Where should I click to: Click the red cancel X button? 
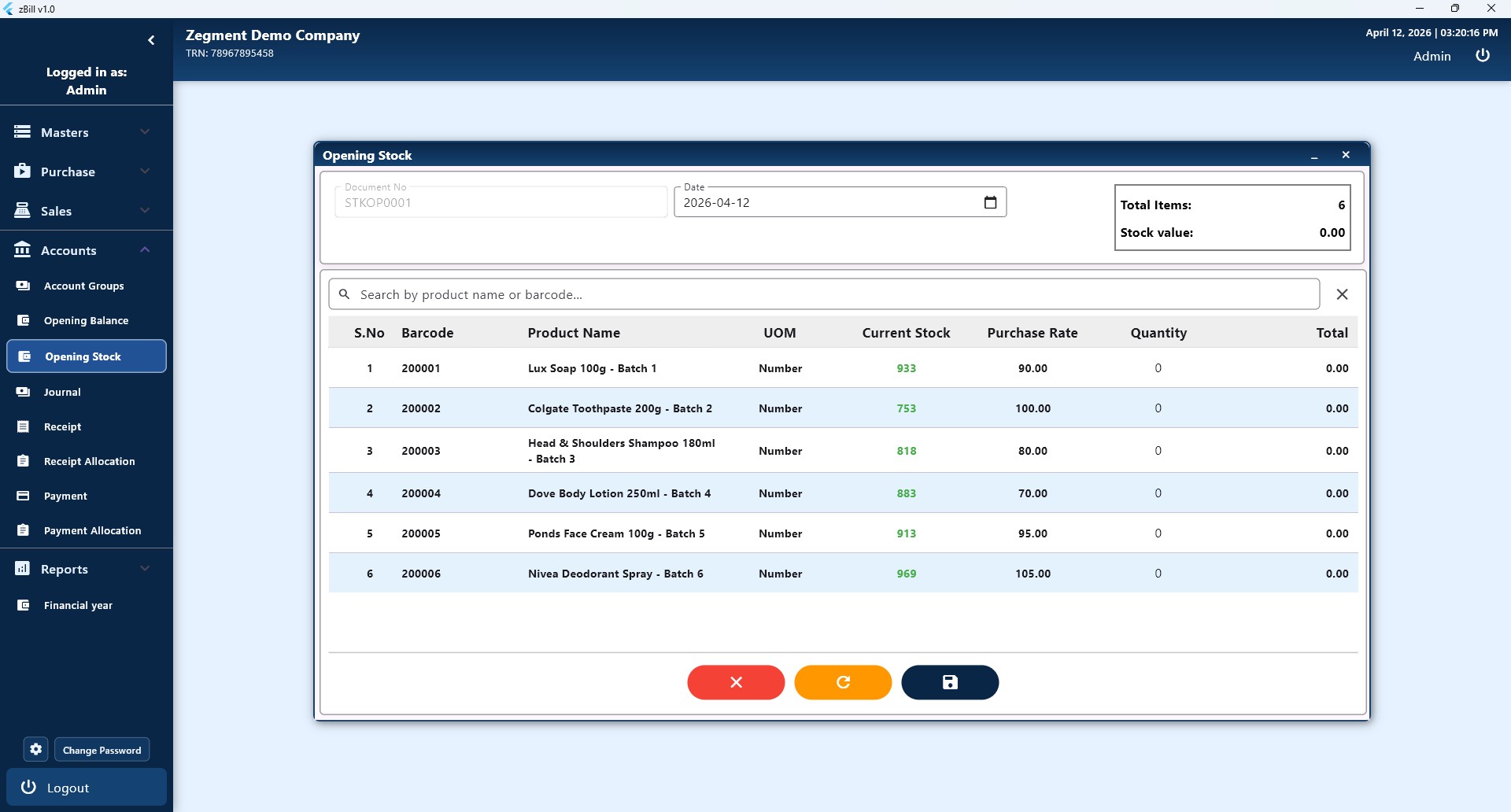(x=736, y=682)
